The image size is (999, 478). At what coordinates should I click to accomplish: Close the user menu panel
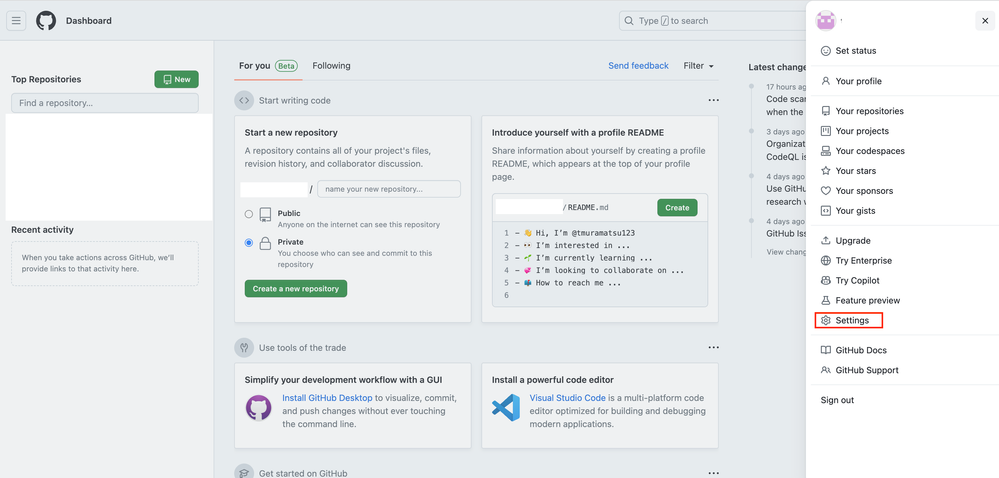[985, 21]
